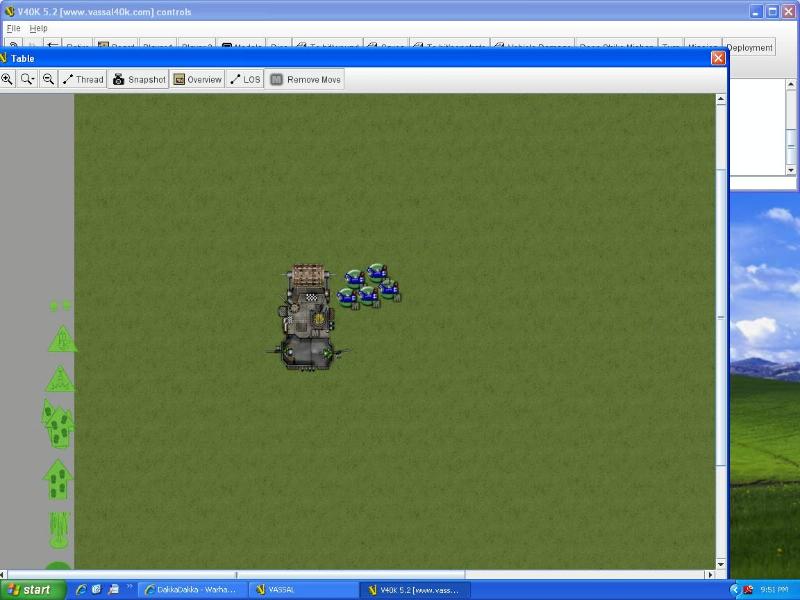Activate the Thread drawing tool

pos(82,79)
